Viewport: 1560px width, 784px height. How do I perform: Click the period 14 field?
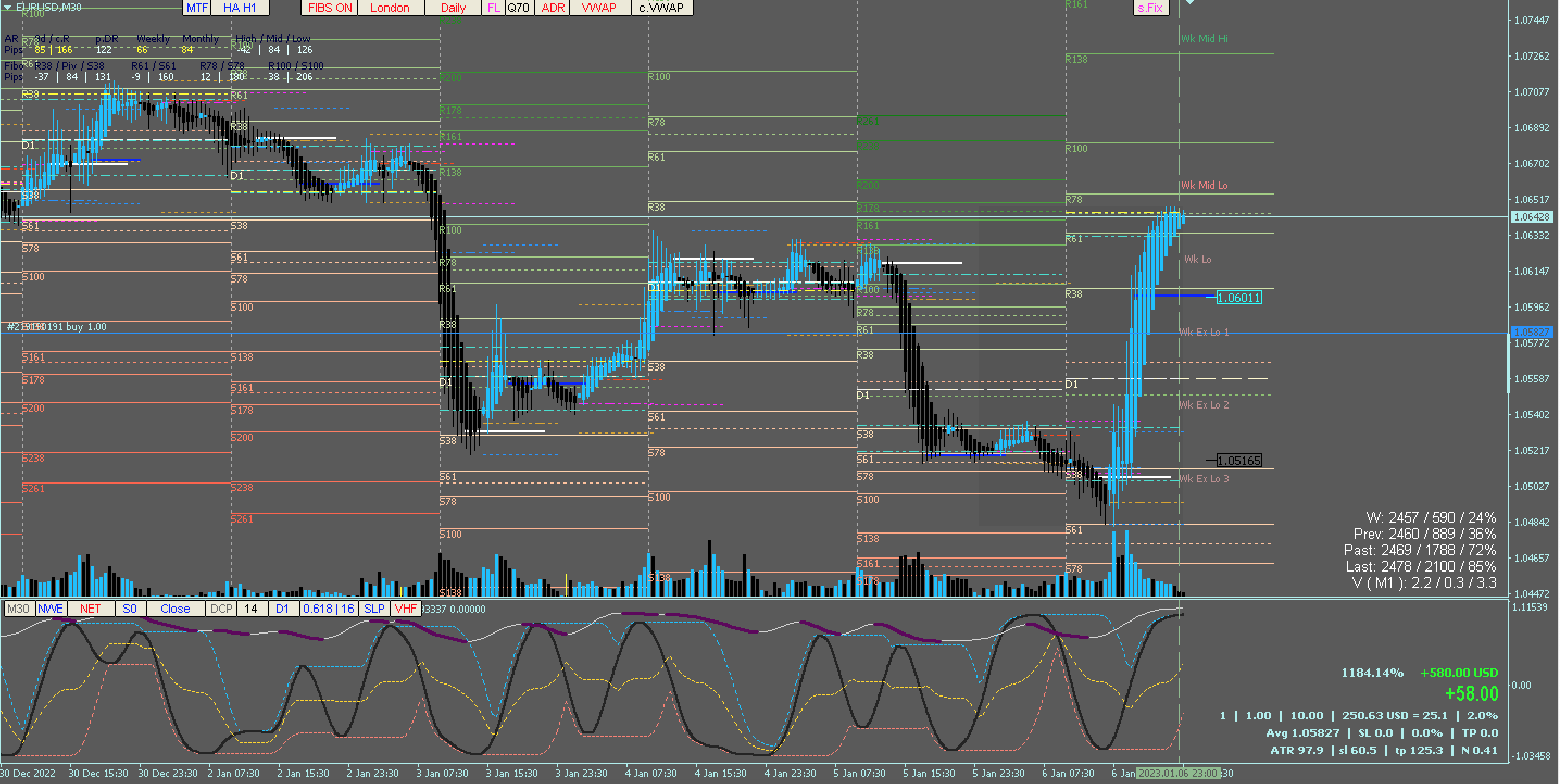point(252,609)
